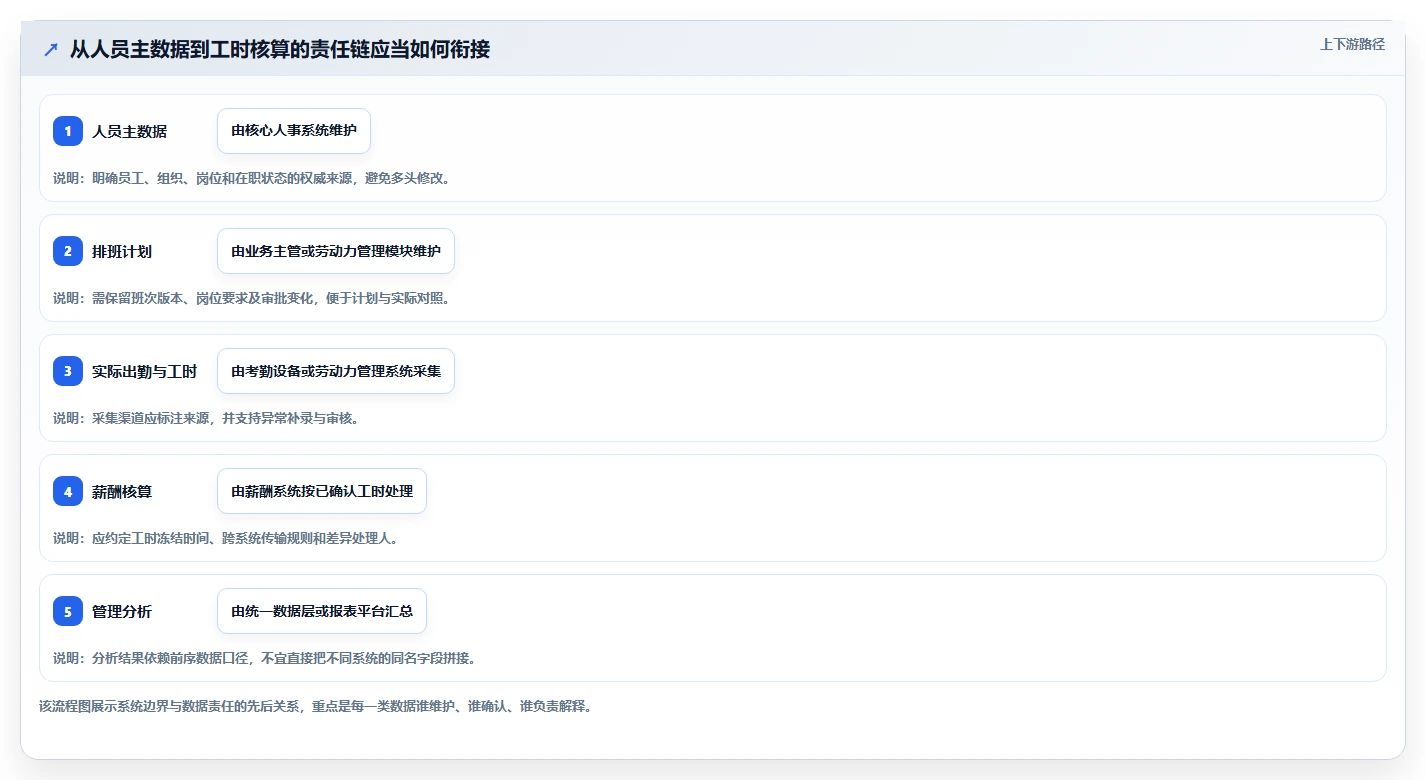Click the step number 4 badge
The height and width of the screenshot is (780, 1426).
(68, 491)
